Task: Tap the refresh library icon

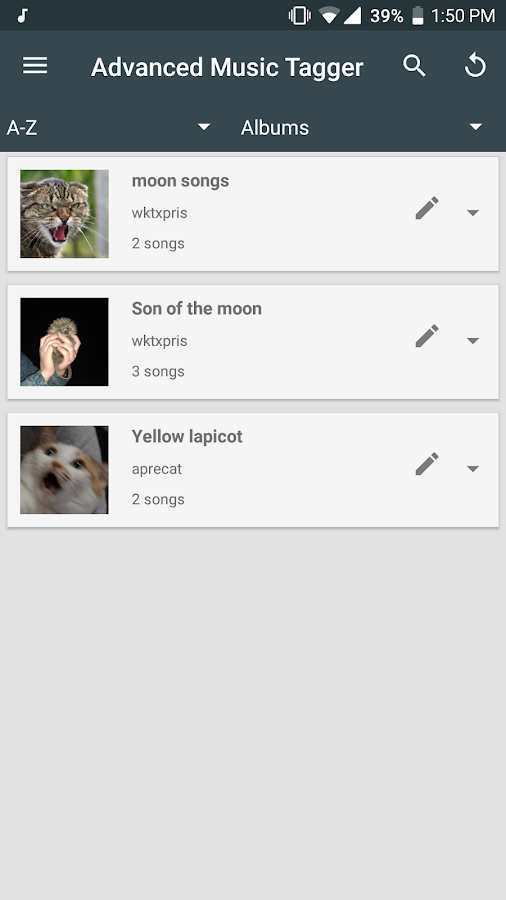Action: pyautogui.click(x=475, y=66)
